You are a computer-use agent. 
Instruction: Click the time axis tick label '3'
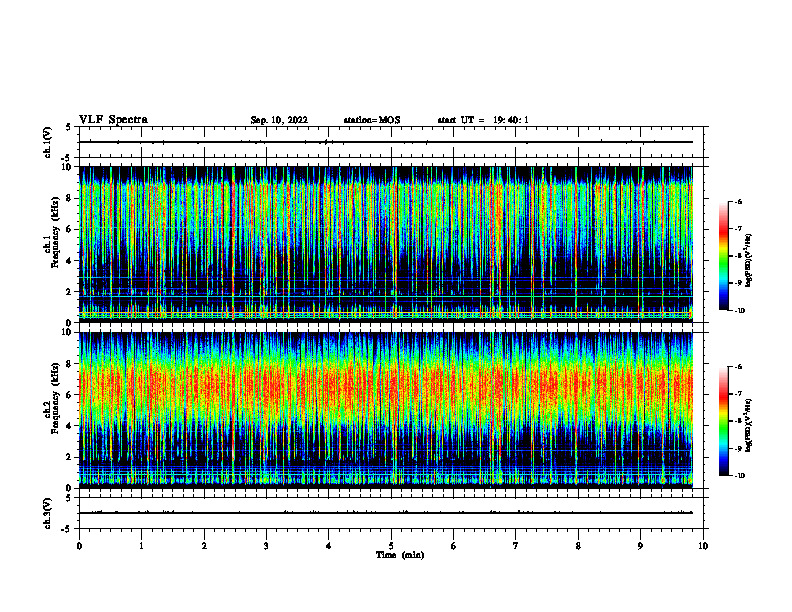tap(266, 546)
